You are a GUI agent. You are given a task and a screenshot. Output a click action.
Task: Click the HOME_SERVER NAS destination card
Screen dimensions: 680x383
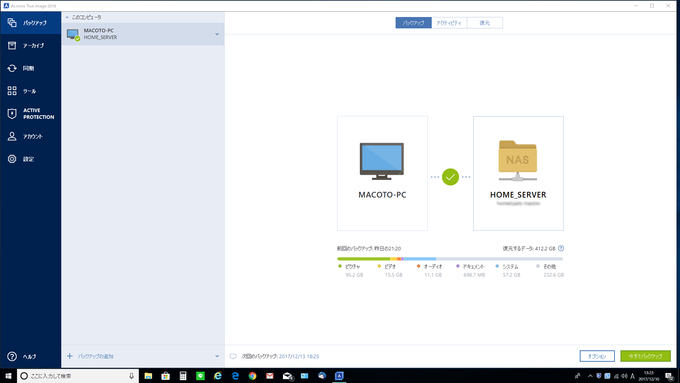pos(518,173)
